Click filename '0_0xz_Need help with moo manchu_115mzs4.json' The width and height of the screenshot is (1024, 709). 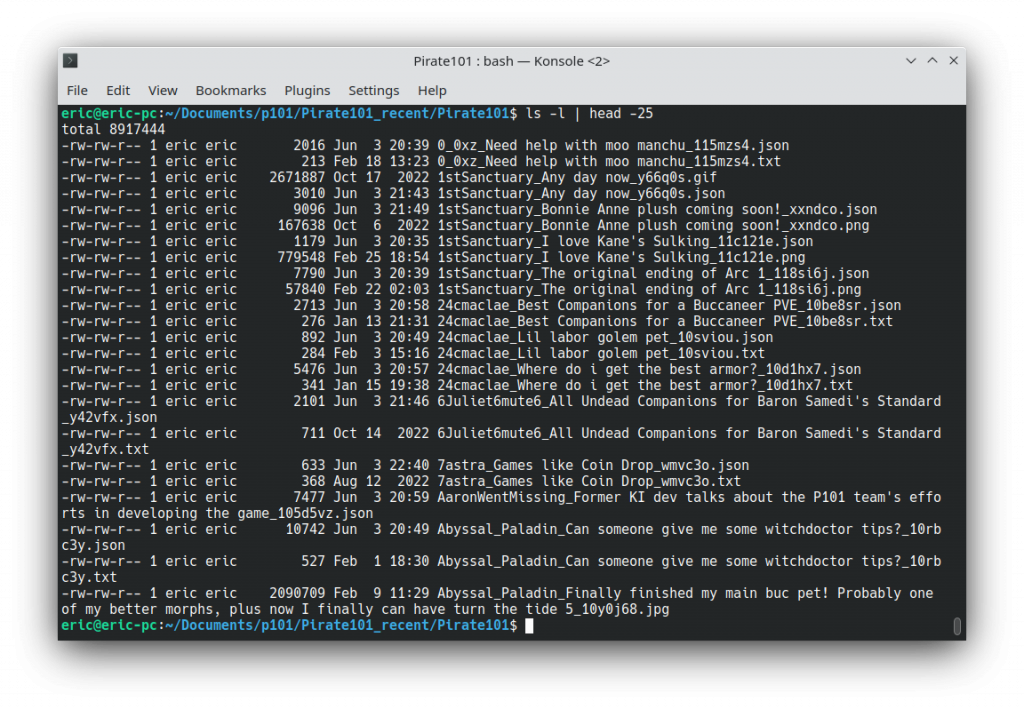click(x=613, y=146)
